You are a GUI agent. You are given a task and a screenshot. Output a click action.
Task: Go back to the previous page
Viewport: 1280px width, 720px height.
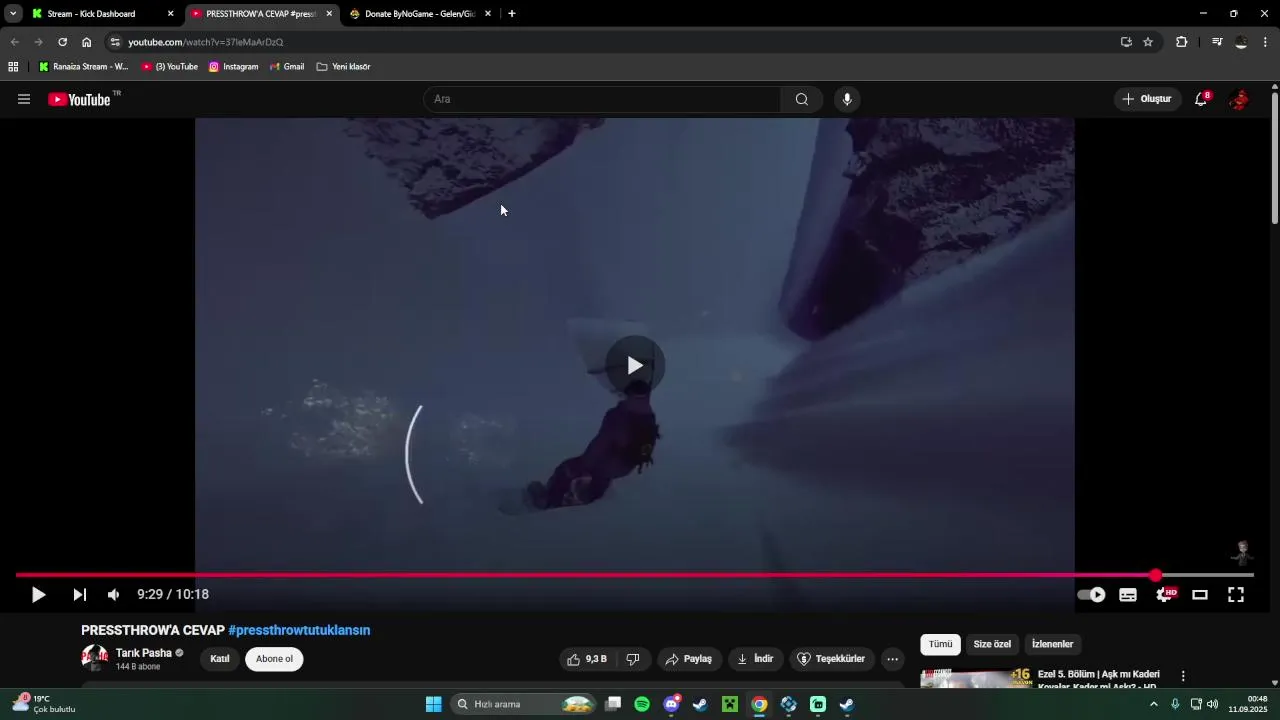(x=14, y=42)
